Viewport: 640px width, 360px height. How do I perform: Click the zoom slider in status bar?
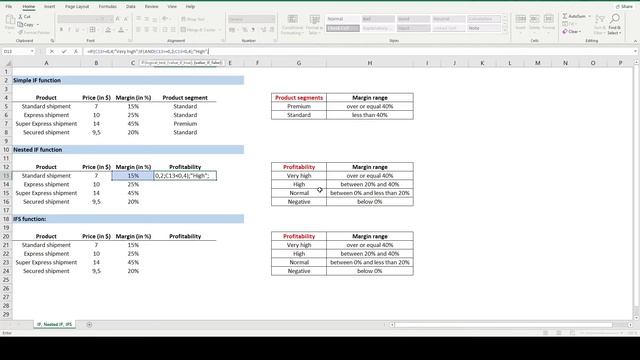click(600, 333)
